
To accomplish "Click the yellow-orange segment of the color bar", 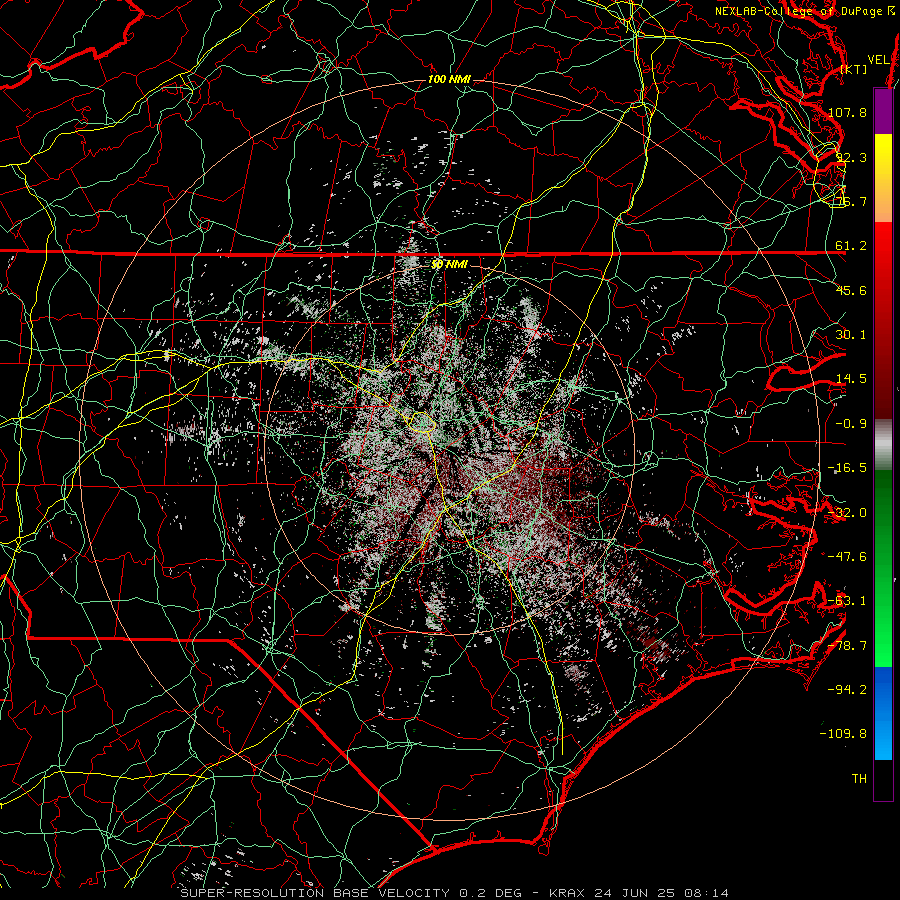I will [883, 178].
